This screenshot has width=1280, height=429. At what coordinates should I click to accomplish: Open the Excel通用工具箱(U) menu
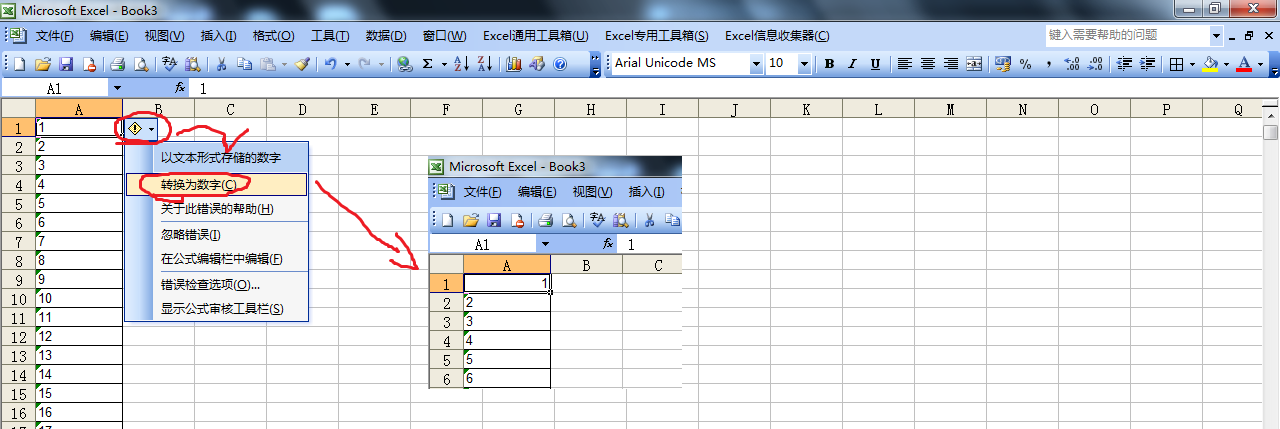(536, 36)
